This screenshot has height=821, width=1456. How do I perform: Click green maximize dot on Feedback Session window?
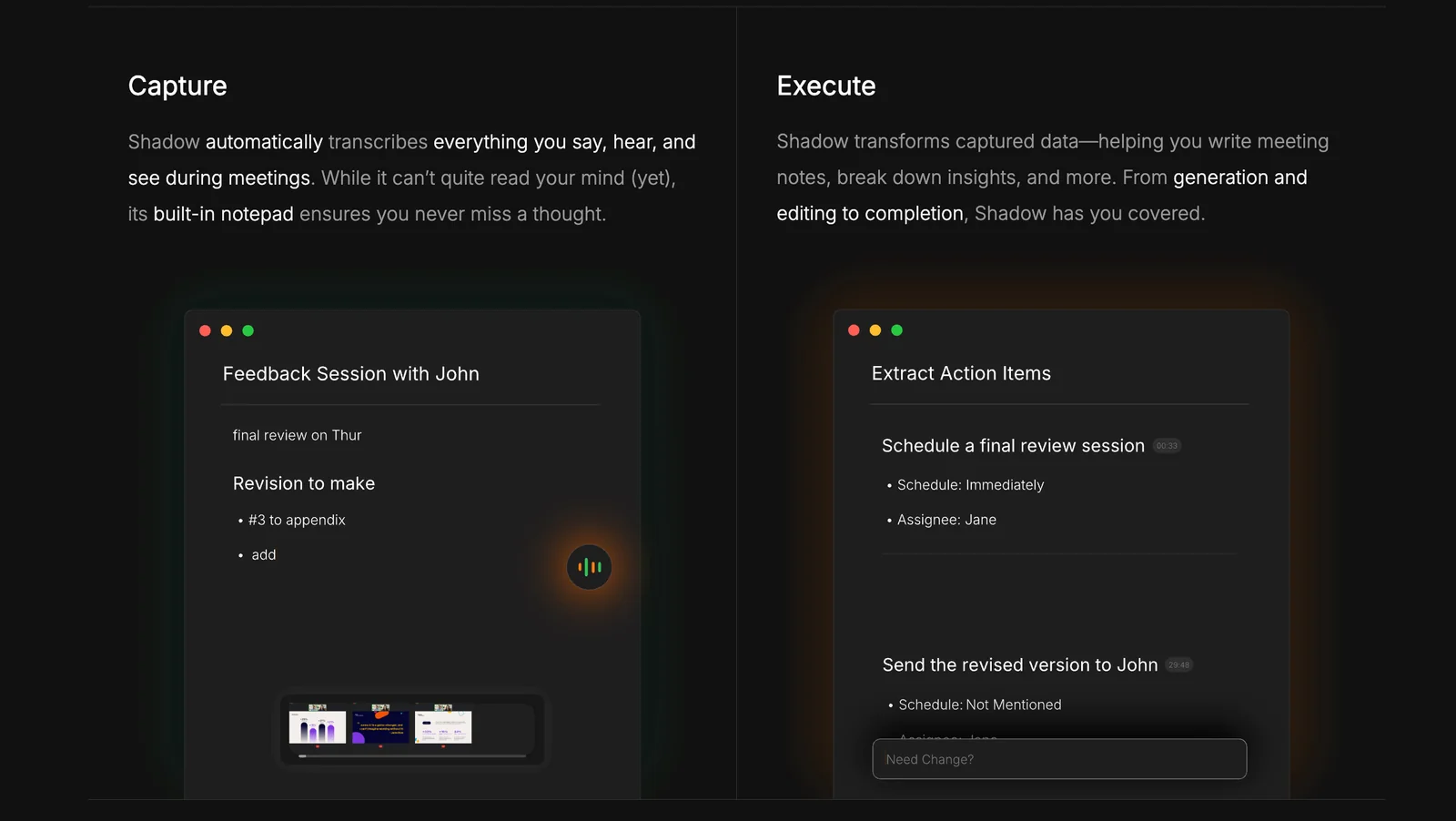point(248,331)
